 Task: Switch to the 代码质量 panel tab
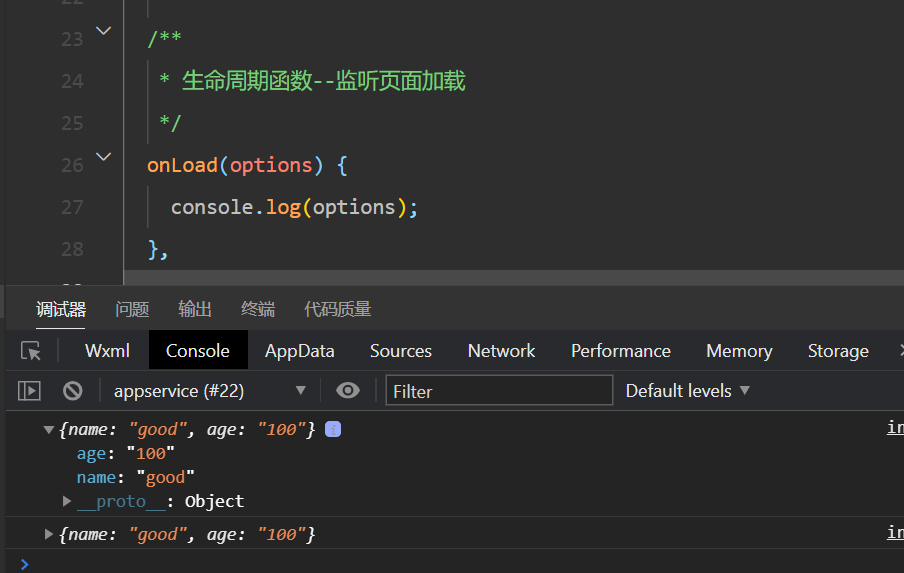pyautogui.click(x=337, y=310)
